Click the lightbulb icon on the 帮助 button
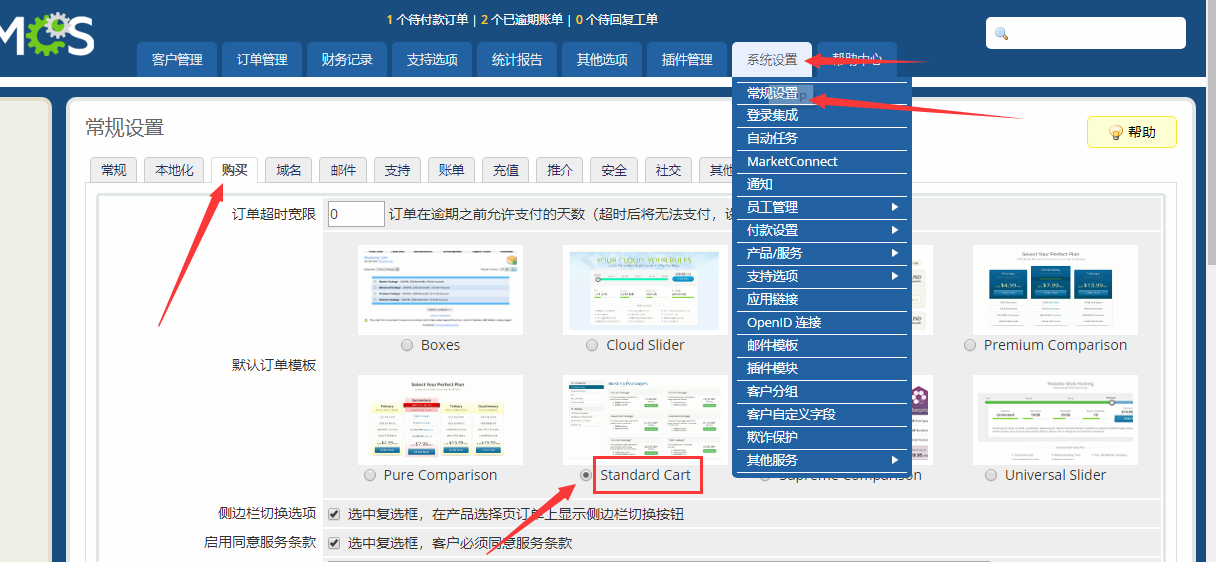The width and height of the screenshot is (1216, 562). [x=1115, y=132]
